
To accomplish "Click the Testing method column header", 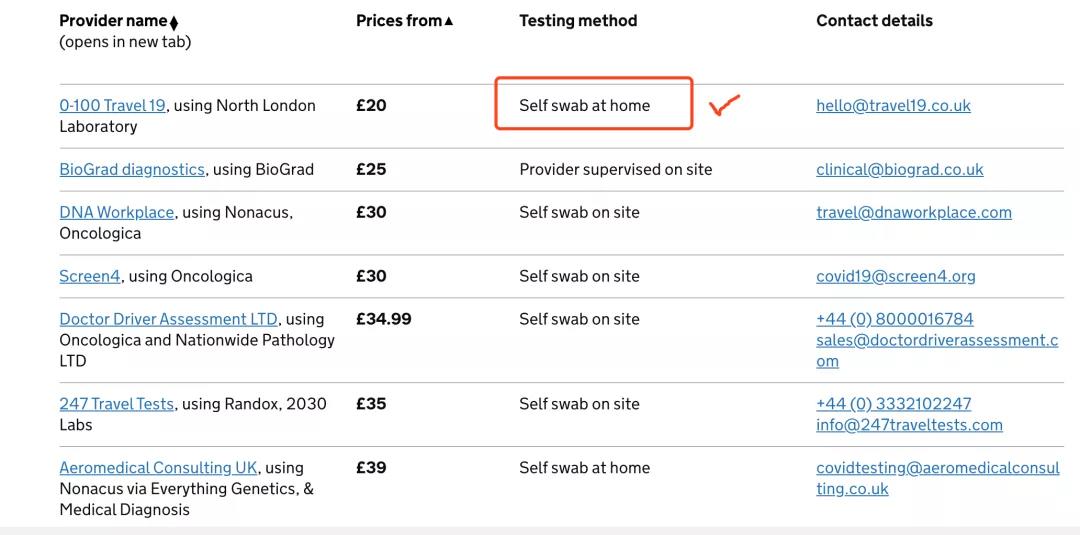I will 578,21.
